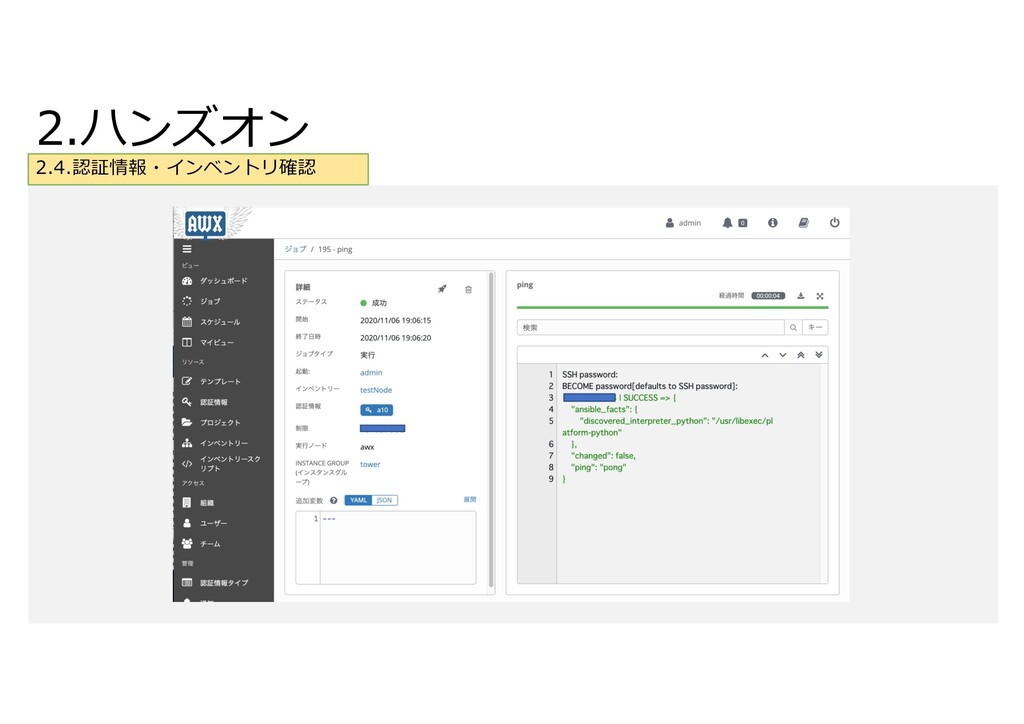
Task: Open the About info icon
Action: coord(773,223)
